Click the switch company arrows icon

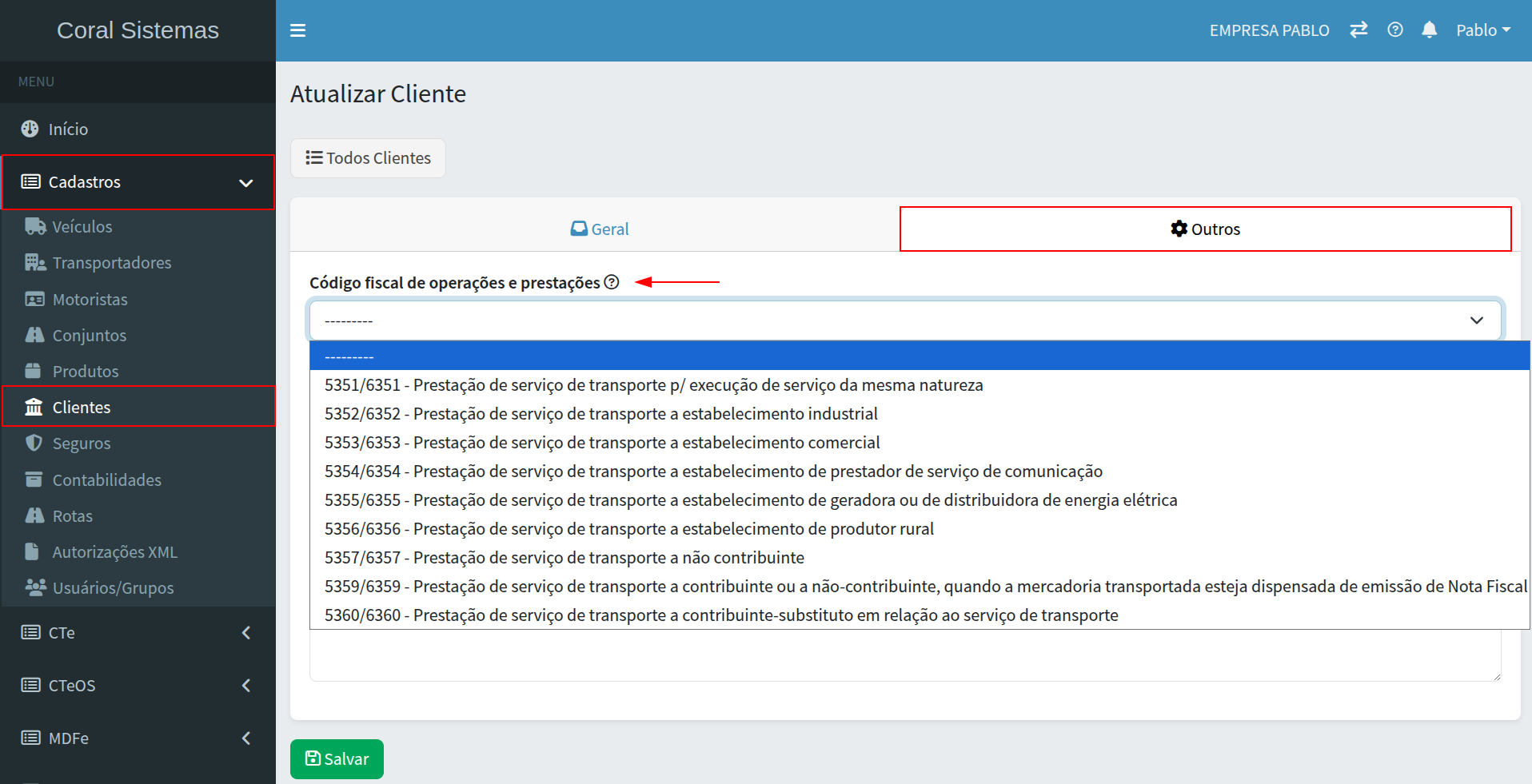(1358, 30)
